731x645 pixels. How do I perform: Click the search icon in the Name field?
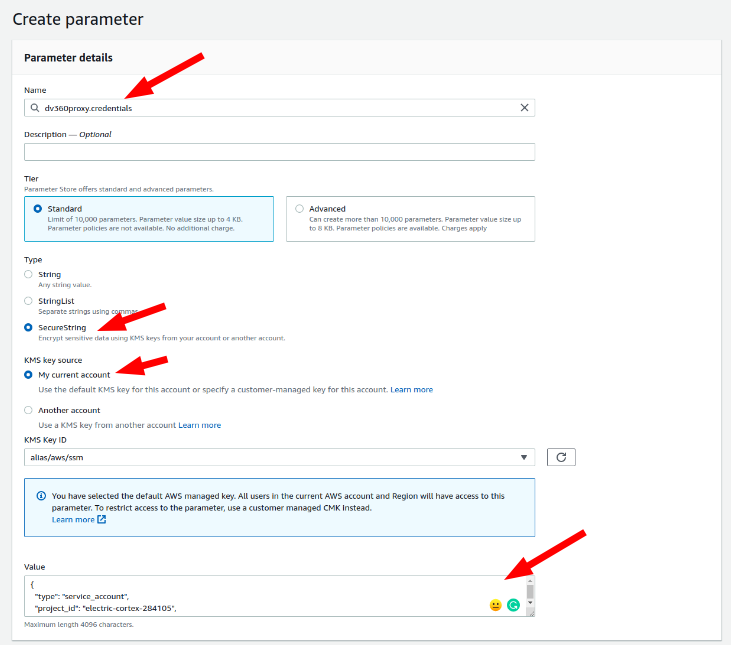[x=35, y=108]
